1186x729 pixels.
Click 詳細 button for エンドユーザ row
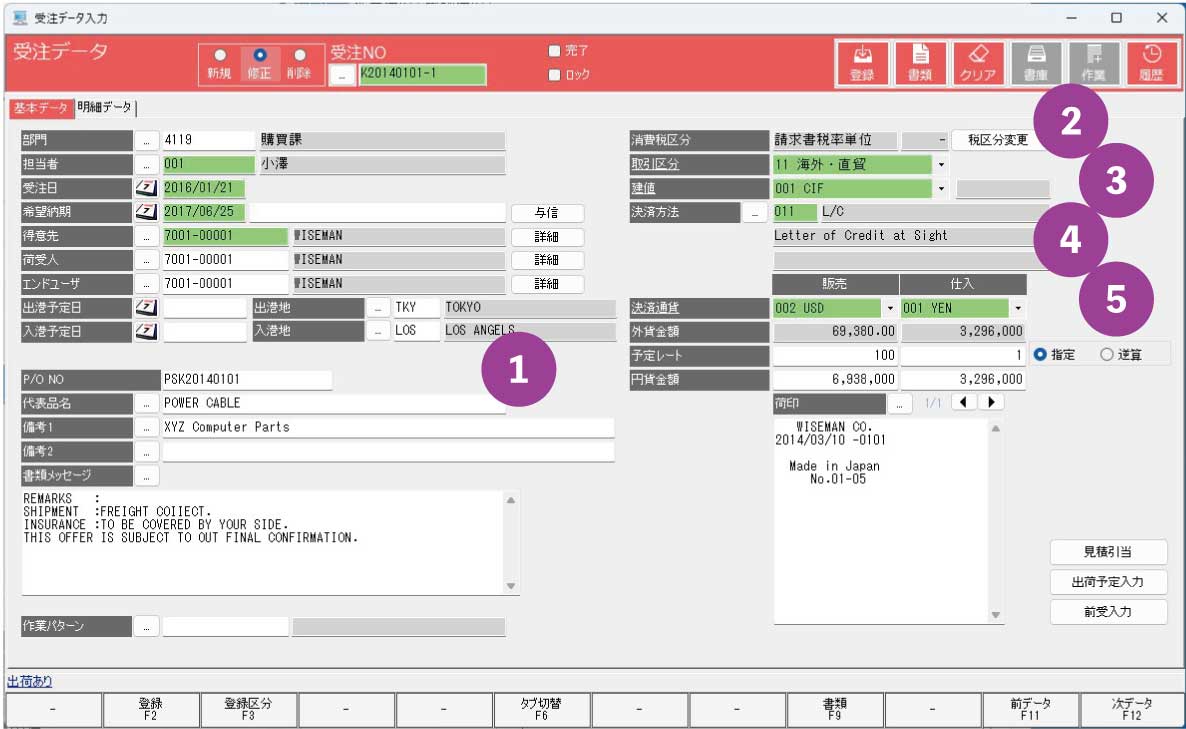pyautogui.click(x=547, y=284)
